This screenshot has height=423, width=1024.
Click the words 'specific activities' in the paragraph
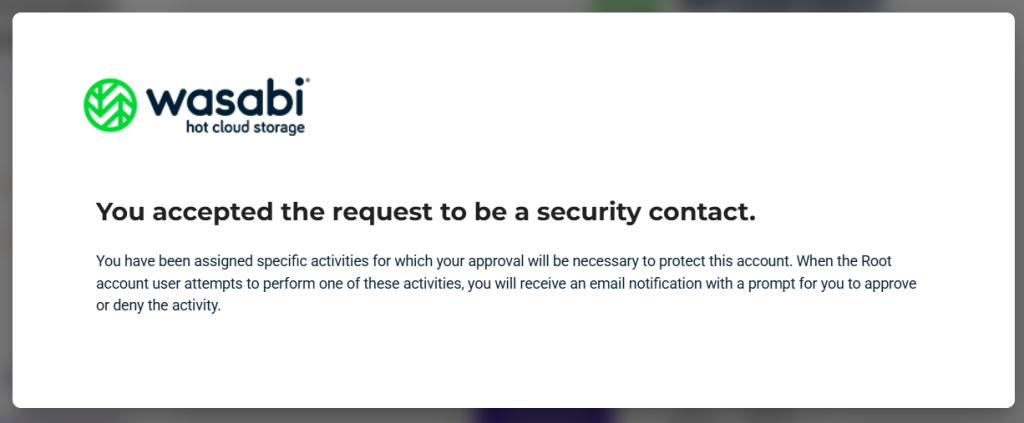point(304,262)
